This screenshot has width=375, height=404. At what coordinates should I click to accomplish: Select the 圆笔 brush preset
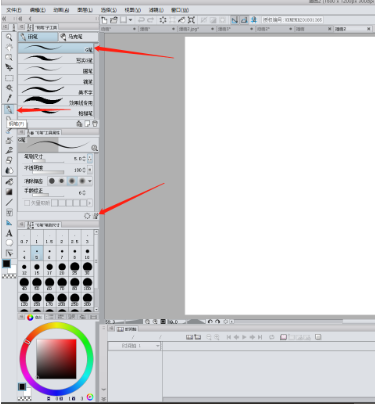[56, 70]
